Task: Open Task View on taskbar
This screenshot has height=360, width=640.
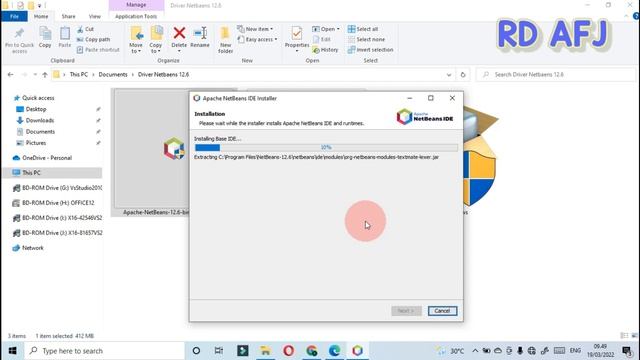Action: pos(219,351)
